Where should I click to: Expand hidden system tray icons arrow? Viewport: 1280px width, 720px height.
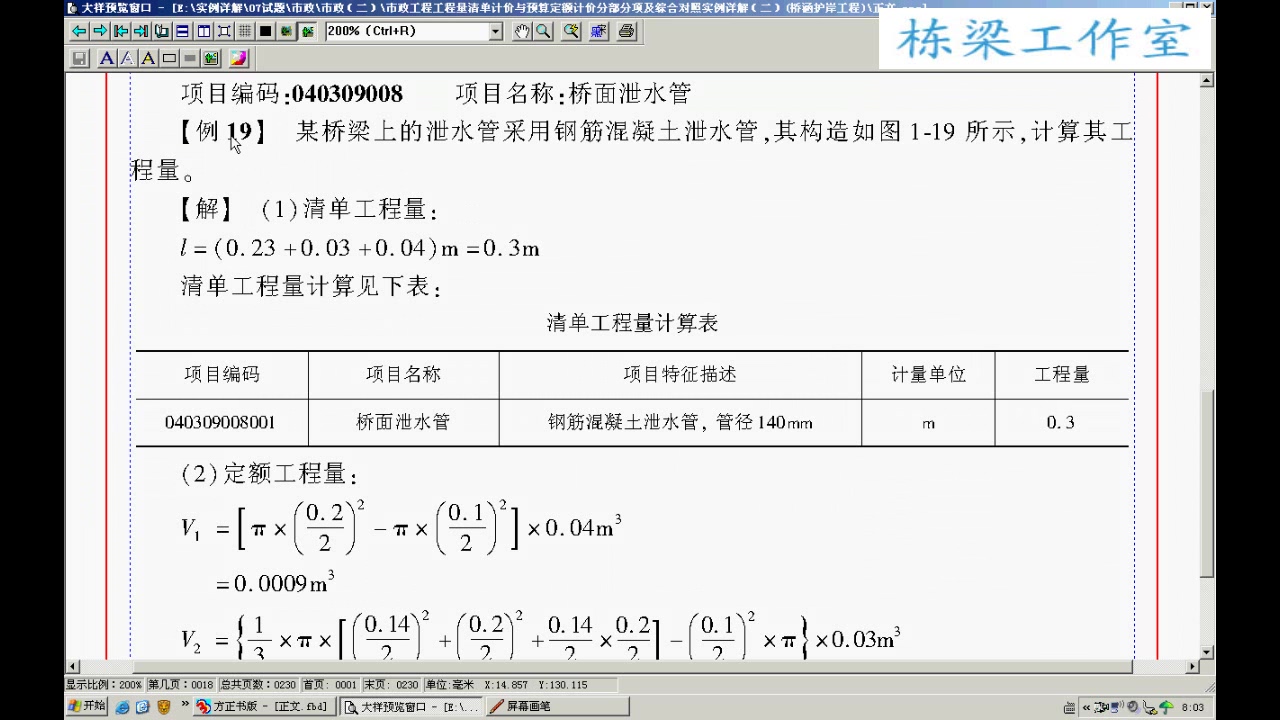tap(1086, 707)
